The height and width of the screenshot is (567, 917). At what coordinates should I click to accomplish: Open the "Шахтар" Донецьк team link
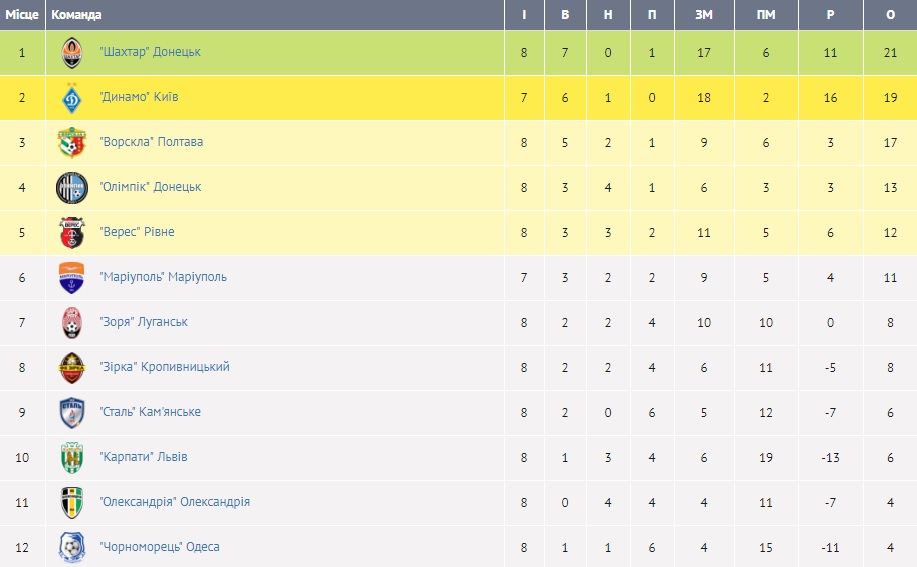[150, 52]
